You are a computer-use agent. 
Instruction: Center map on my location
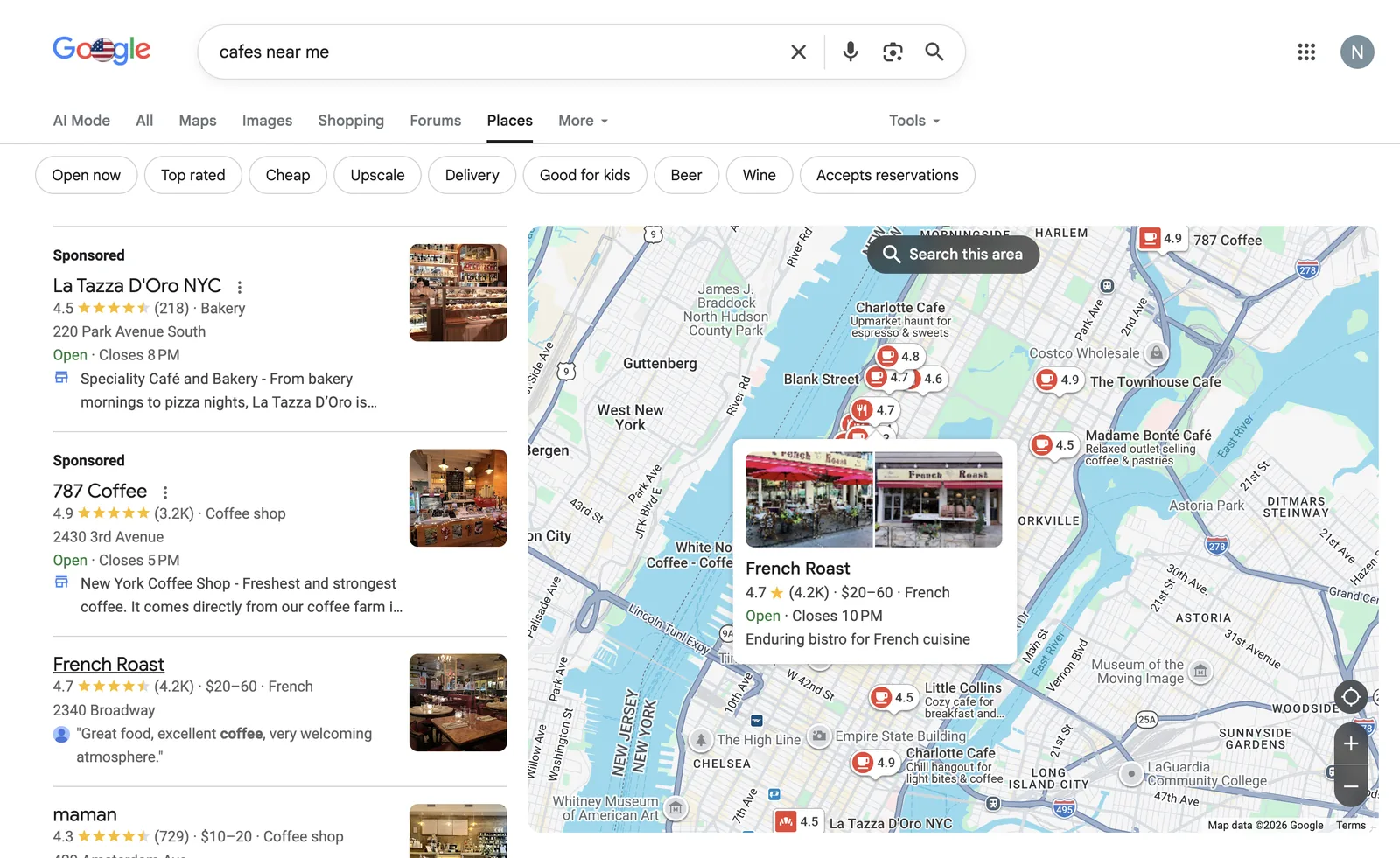[1351, 697]
